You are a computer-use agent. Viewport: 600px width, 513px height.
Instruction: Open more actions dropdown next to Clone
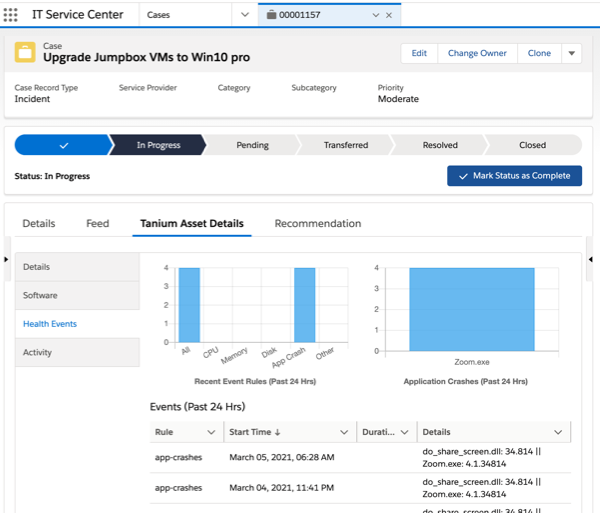coord(572,53)
